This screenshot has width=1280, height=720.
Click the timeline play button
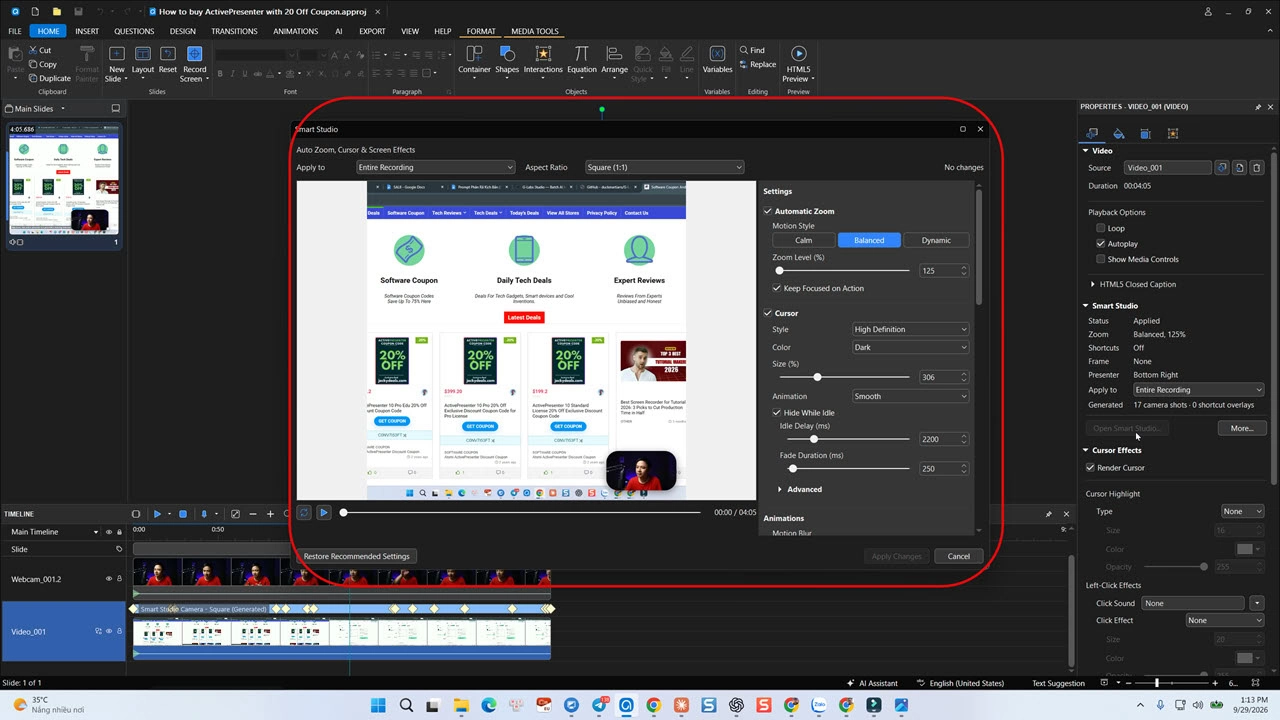[157, 514]
